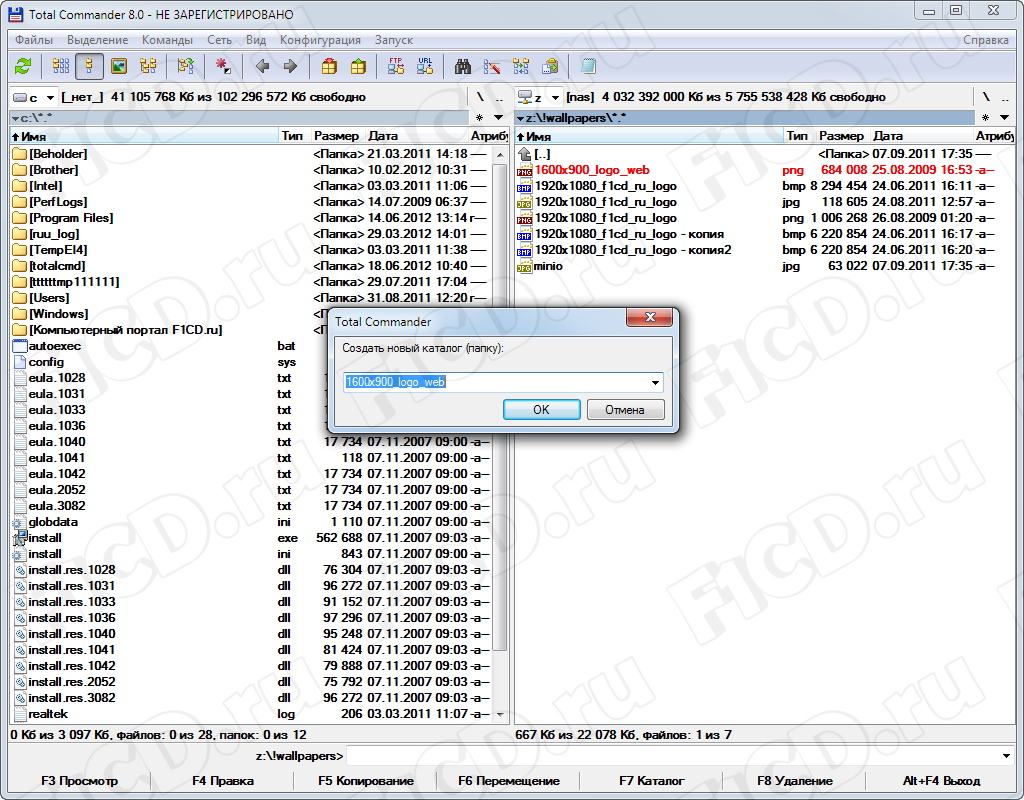Click left panel scrollbar down arrow

tap(501, 714)
